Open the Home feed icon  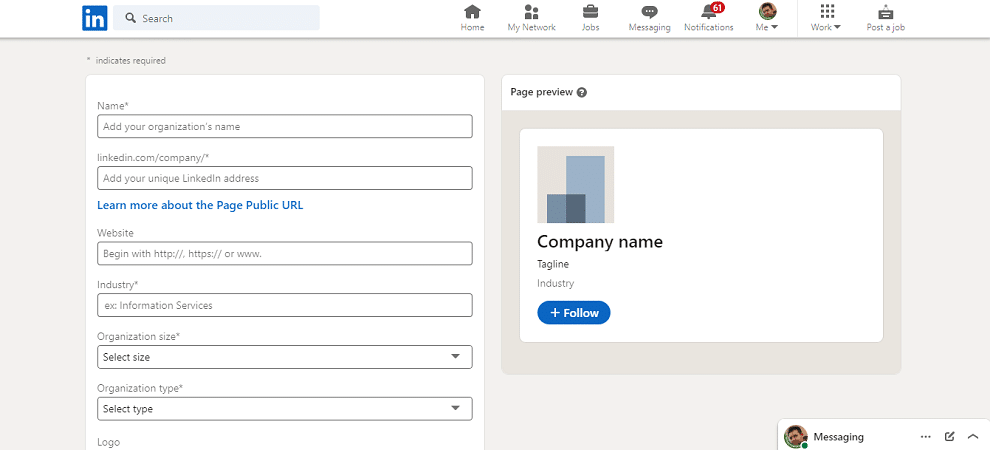click(x=472, y=11)
